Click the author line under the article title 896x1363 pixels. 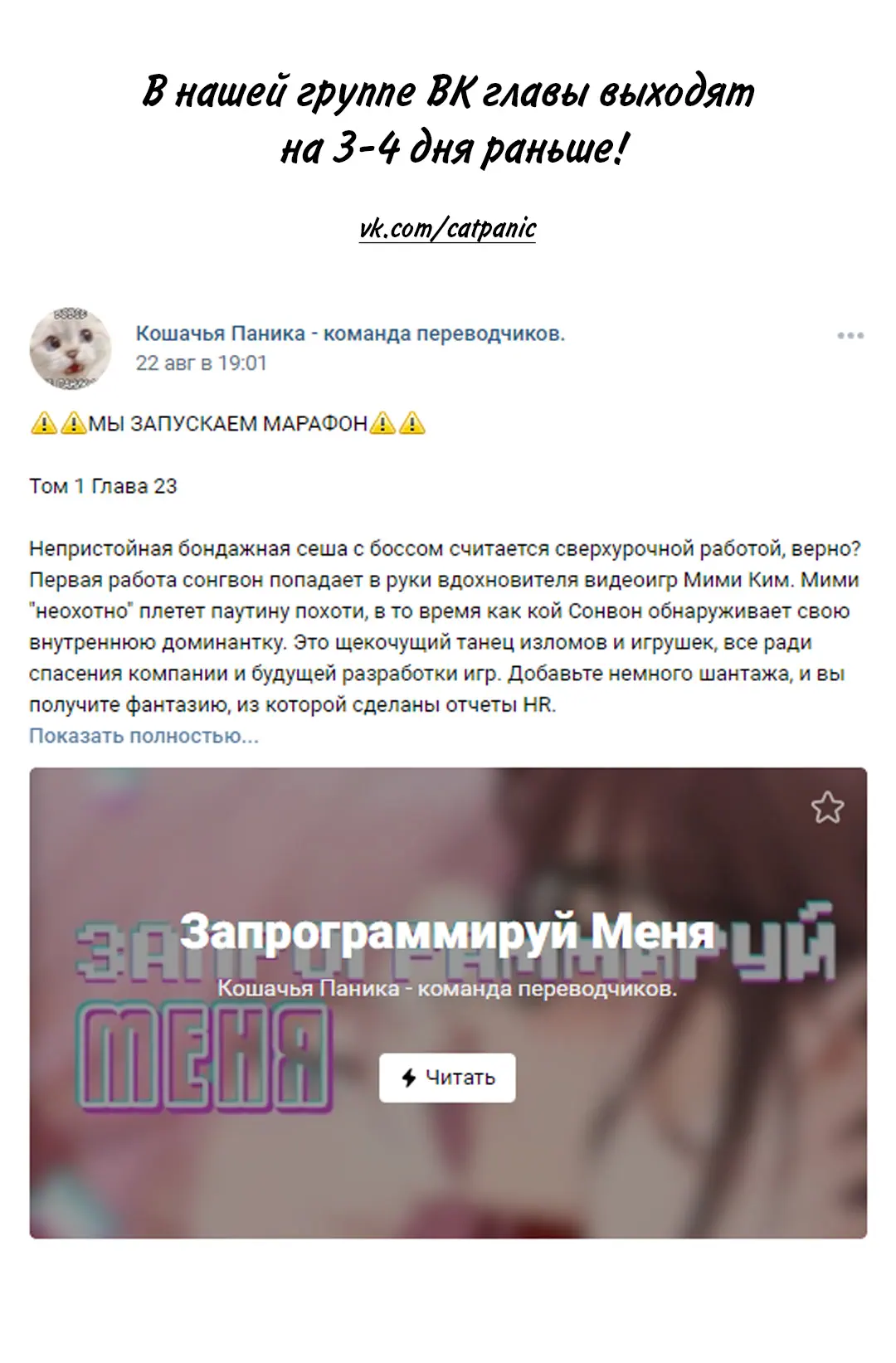[x=447, y=989]
